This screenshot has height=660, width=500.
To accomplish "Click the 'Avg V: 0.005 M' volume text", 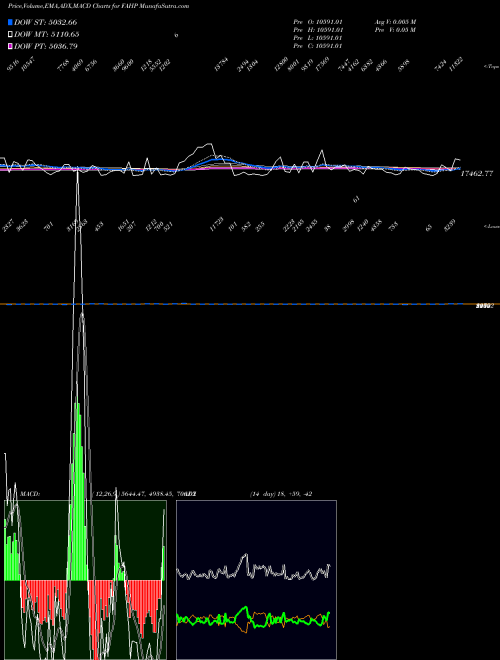I will 396,22.
